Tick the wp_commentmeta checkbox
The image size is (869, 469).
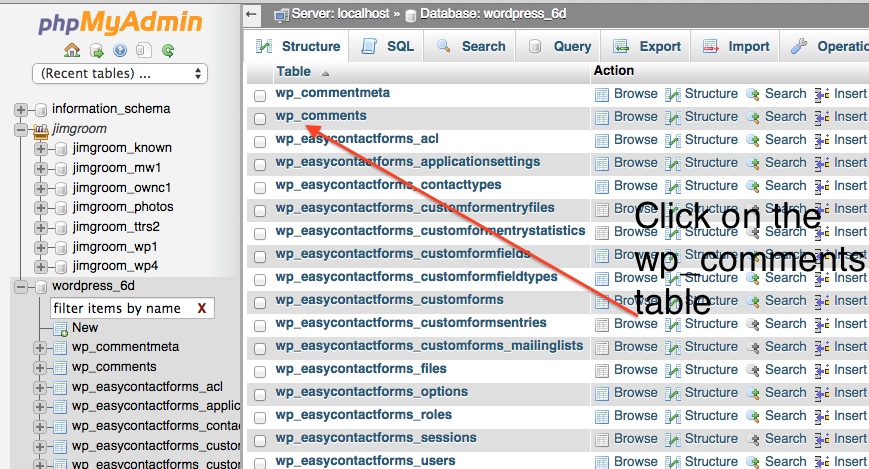[260, 95]
